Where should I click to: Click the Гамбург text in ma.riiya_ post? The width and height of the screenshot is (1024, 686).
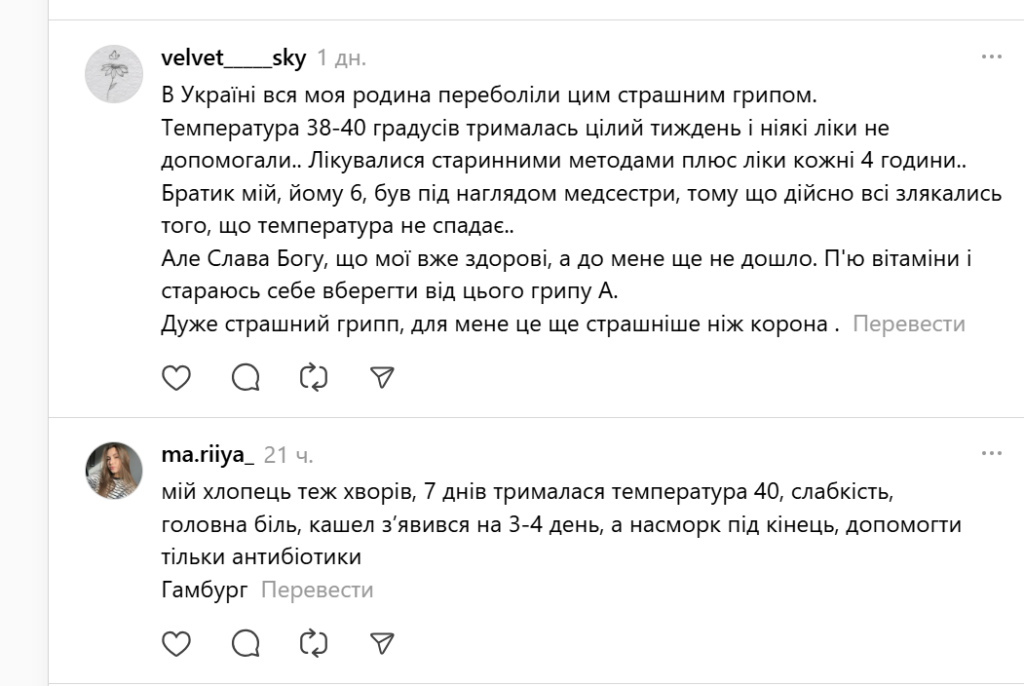point(204,590)
